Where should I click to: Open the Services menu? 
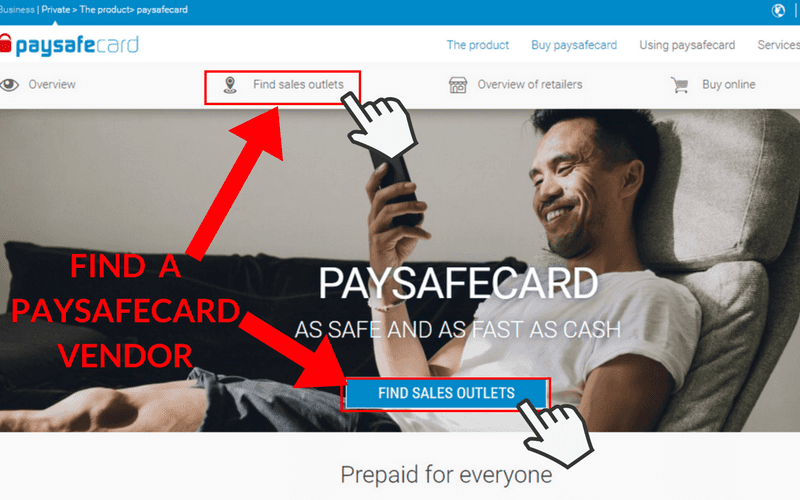pyautogui.click(x=779, y=45)
